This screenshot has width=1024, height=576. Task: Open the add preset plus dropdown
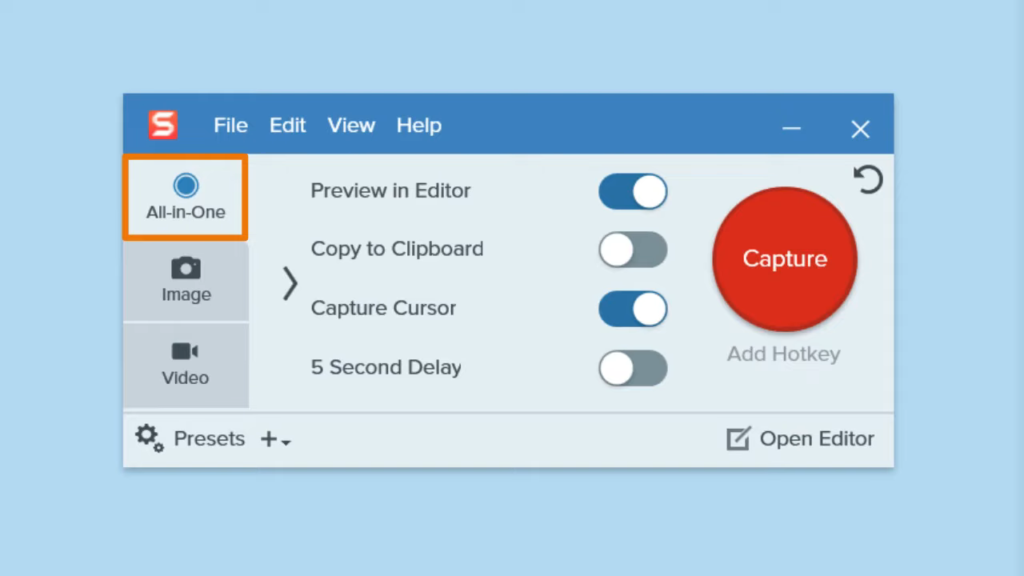point(275,440)
